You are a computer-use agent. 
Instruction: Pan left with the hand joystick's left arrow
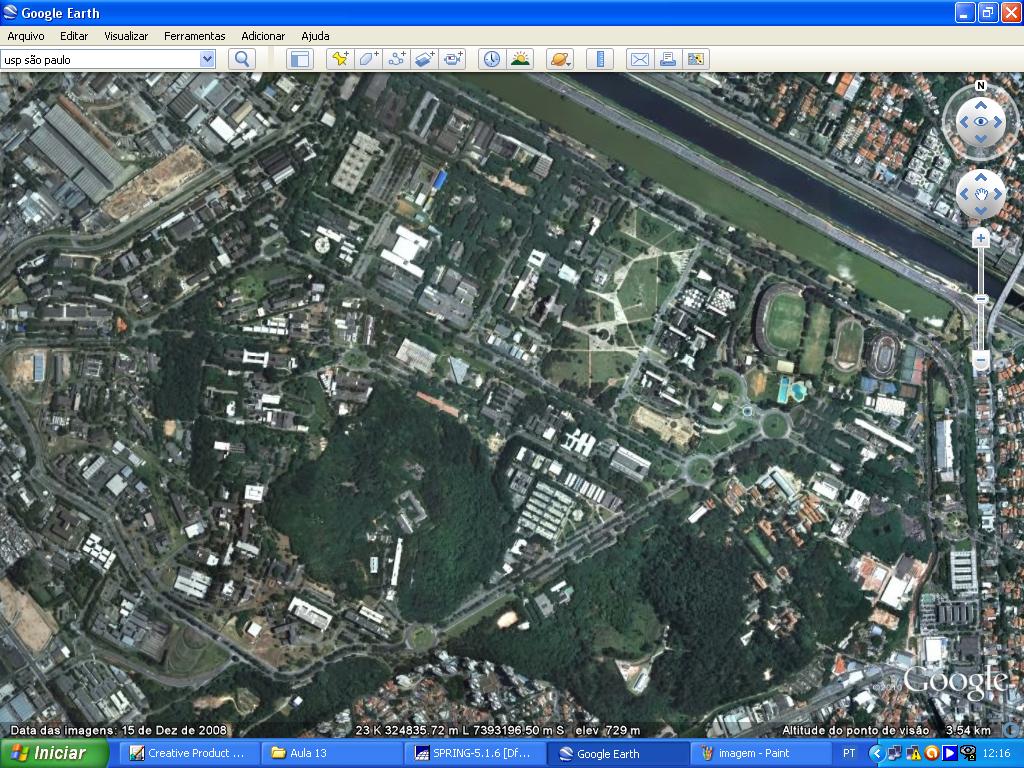963,194
